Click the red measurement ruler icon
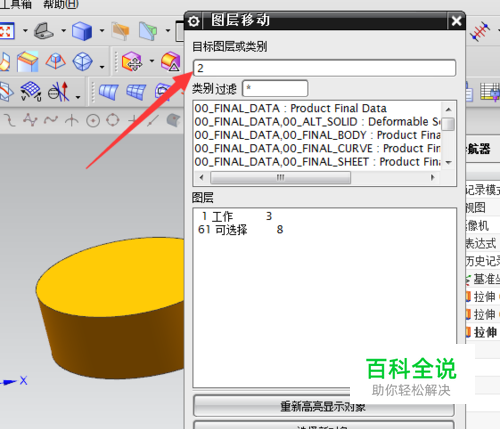The width and height of the screenshot is (500, 429). (x=479, y=31)
